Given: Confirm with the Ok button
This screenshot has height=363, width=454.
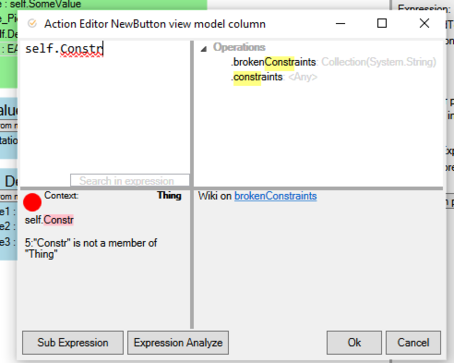Looking at the screenshot, I should (354, 343).
